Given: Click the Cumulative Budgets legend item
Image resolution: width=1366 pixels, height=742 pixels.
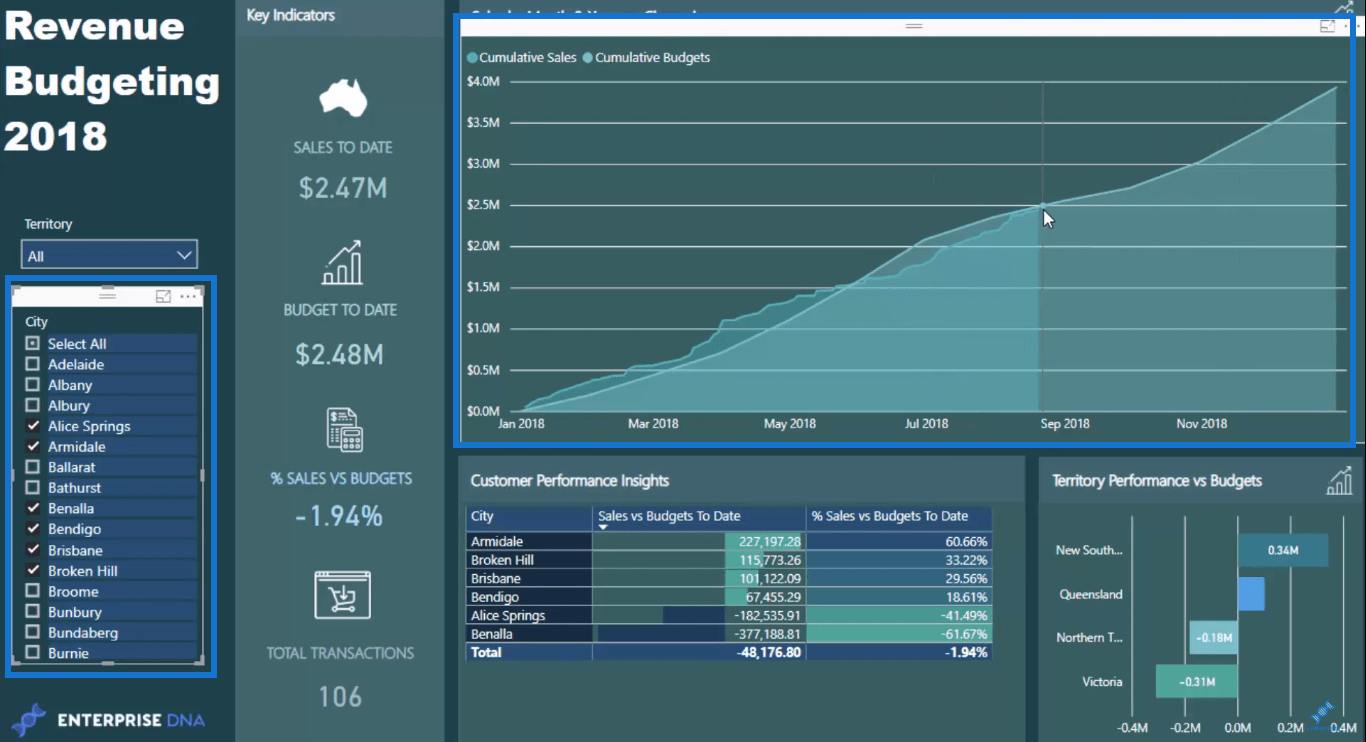Looking at the screenshot, I should click(646, 58).
